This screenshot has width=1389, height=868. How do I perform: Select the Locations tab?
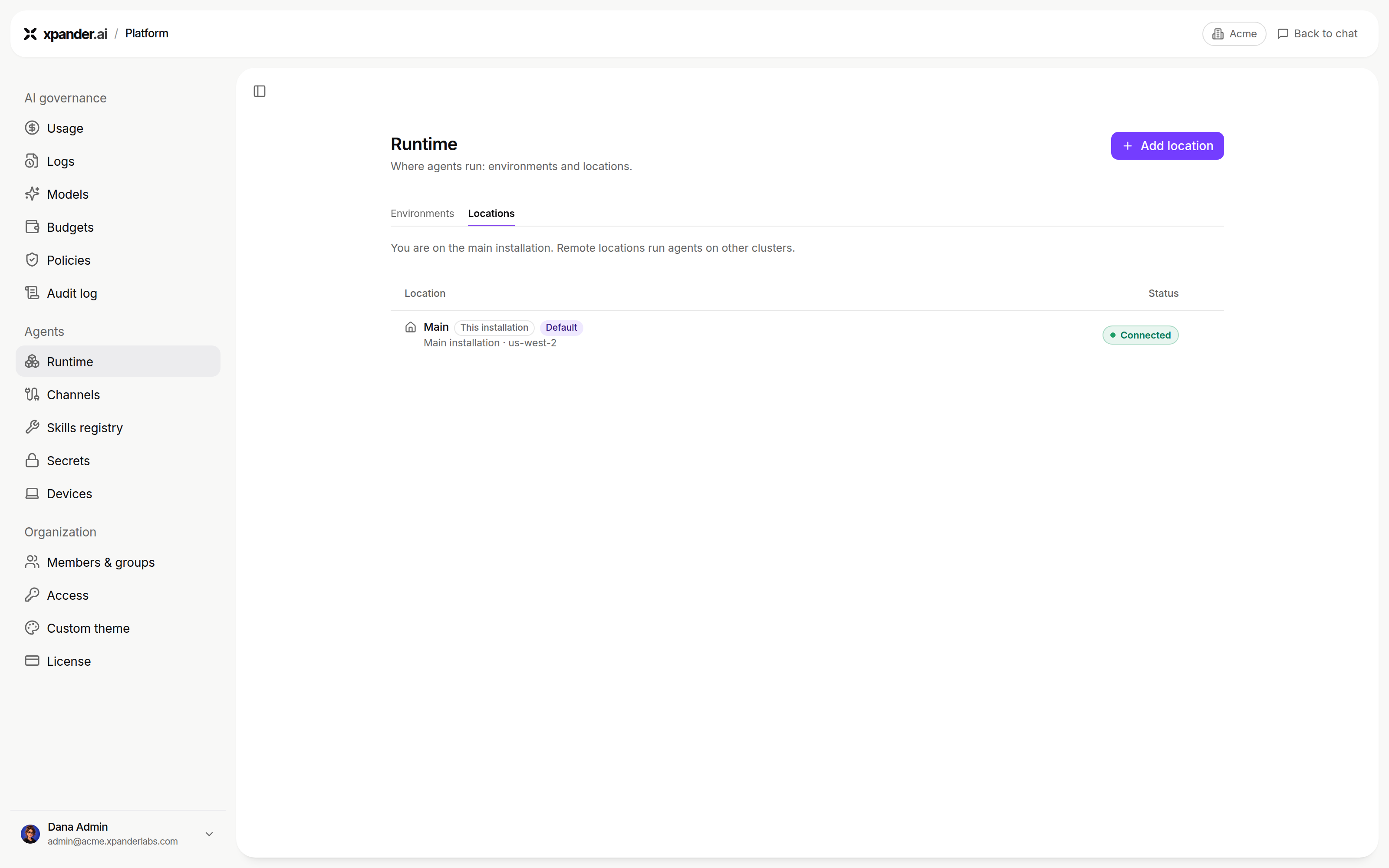491,214
